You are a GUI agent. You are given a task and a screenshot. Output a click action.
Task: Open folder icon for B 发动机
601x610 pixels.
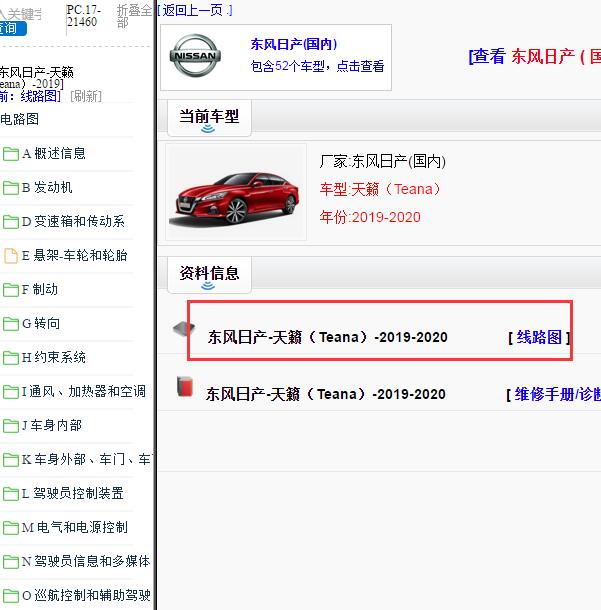coord(11,188)
